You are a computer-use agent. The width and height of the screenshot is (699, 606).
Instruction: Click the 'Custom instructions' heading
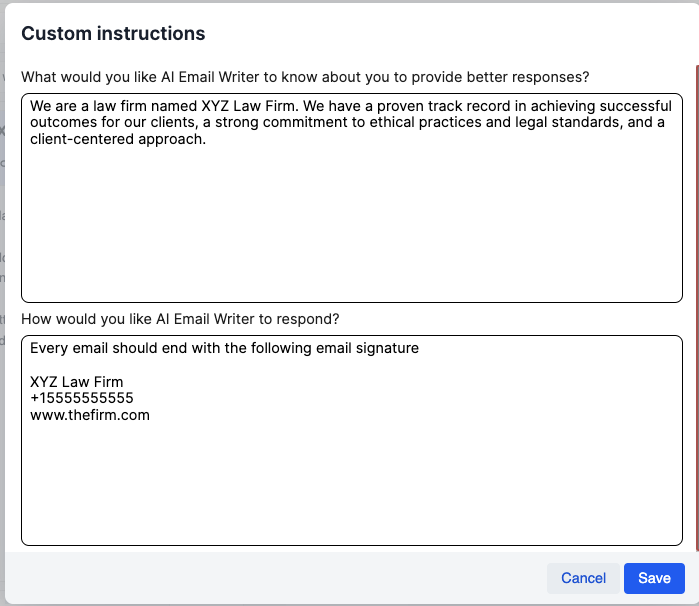point(113,34)
